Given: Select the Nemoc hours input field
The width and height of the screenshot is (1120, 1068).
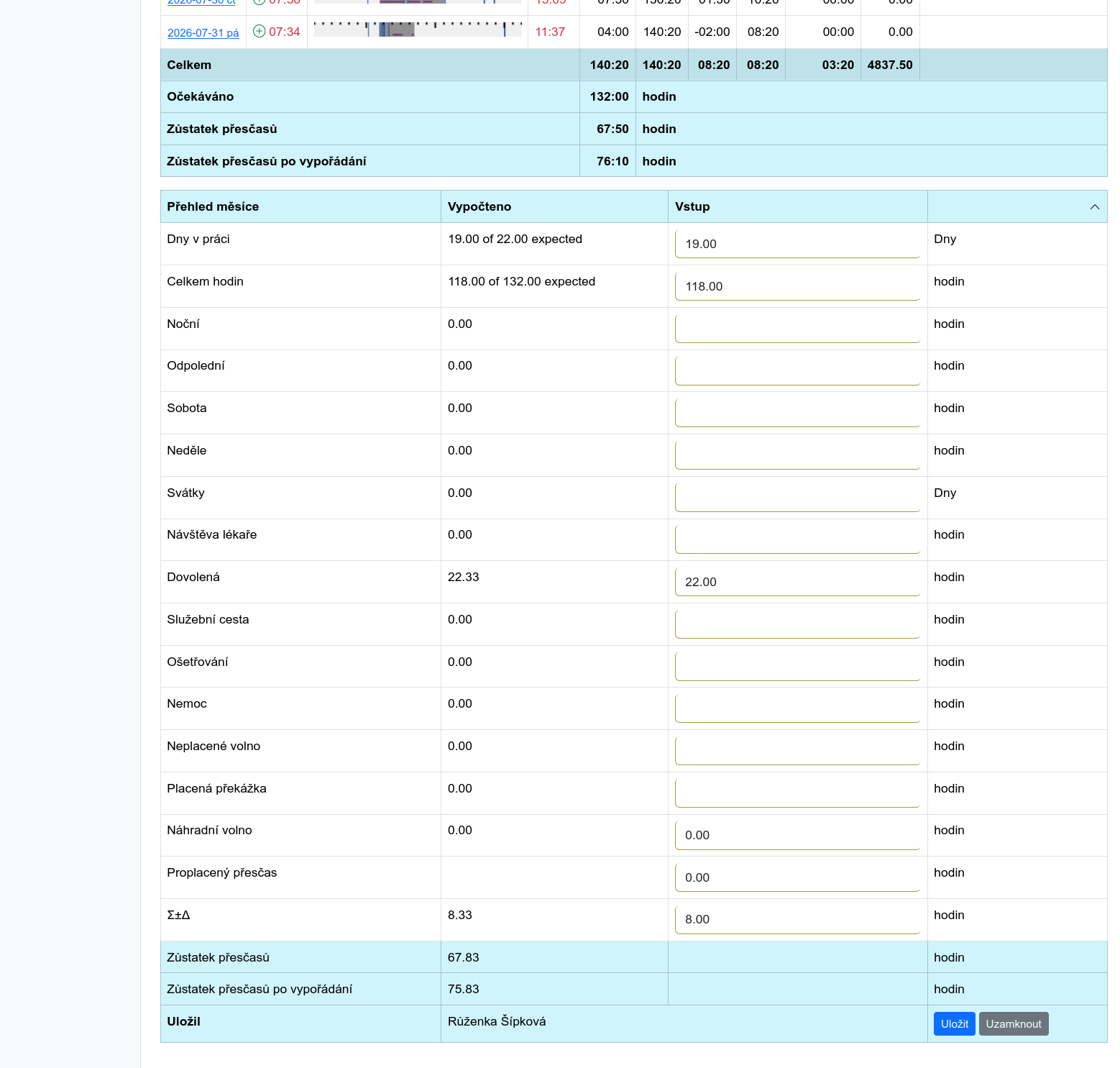Looking at the screenshot, I should point(797,708).
